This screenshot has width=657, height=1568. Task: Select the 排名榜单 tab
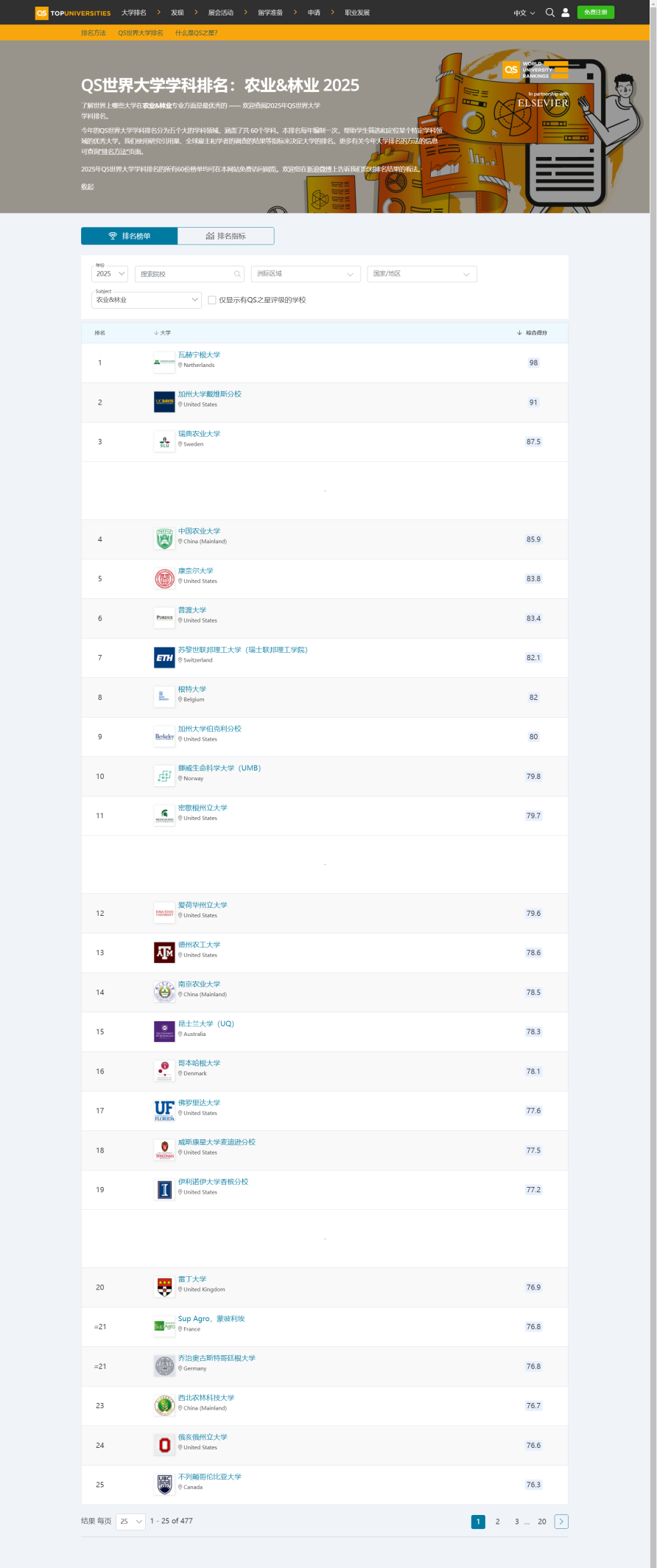[130, 236]
